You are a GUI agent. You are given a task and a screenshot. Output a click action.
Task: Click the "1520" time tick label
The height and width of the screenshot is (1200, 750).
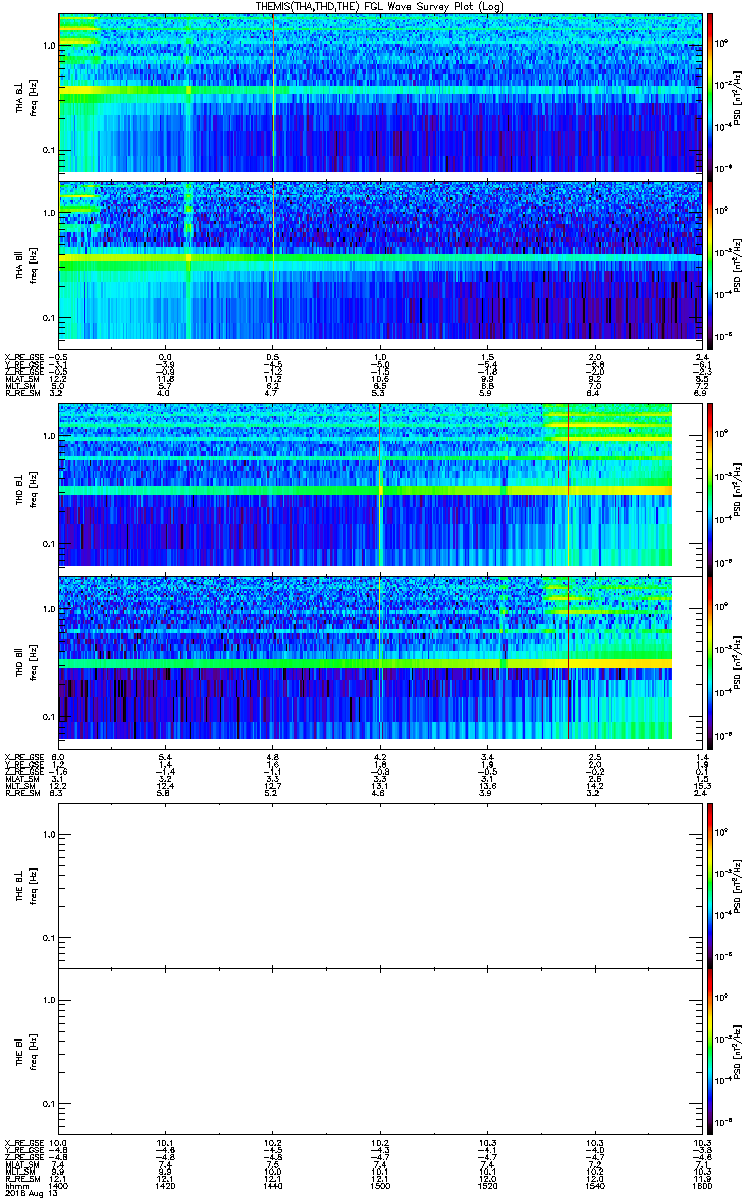coord(486,1185)
